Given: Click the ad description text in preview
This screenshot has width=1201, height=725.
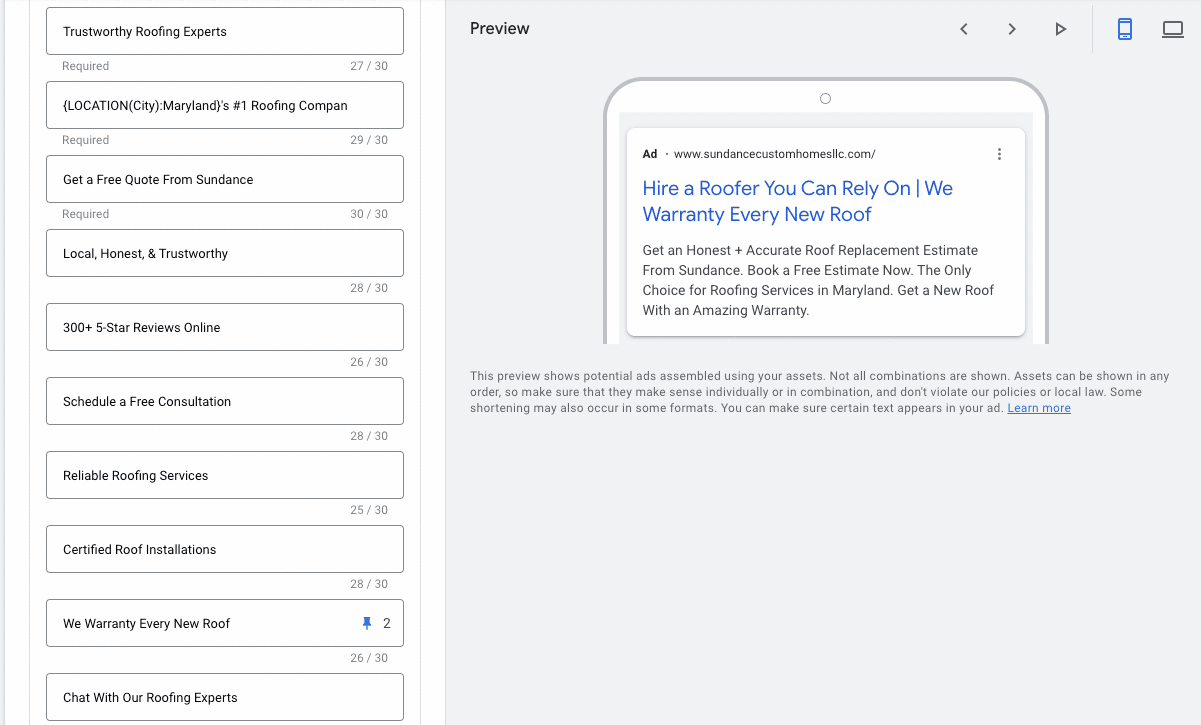Looking at the screenshot, I should coord(818,280).
